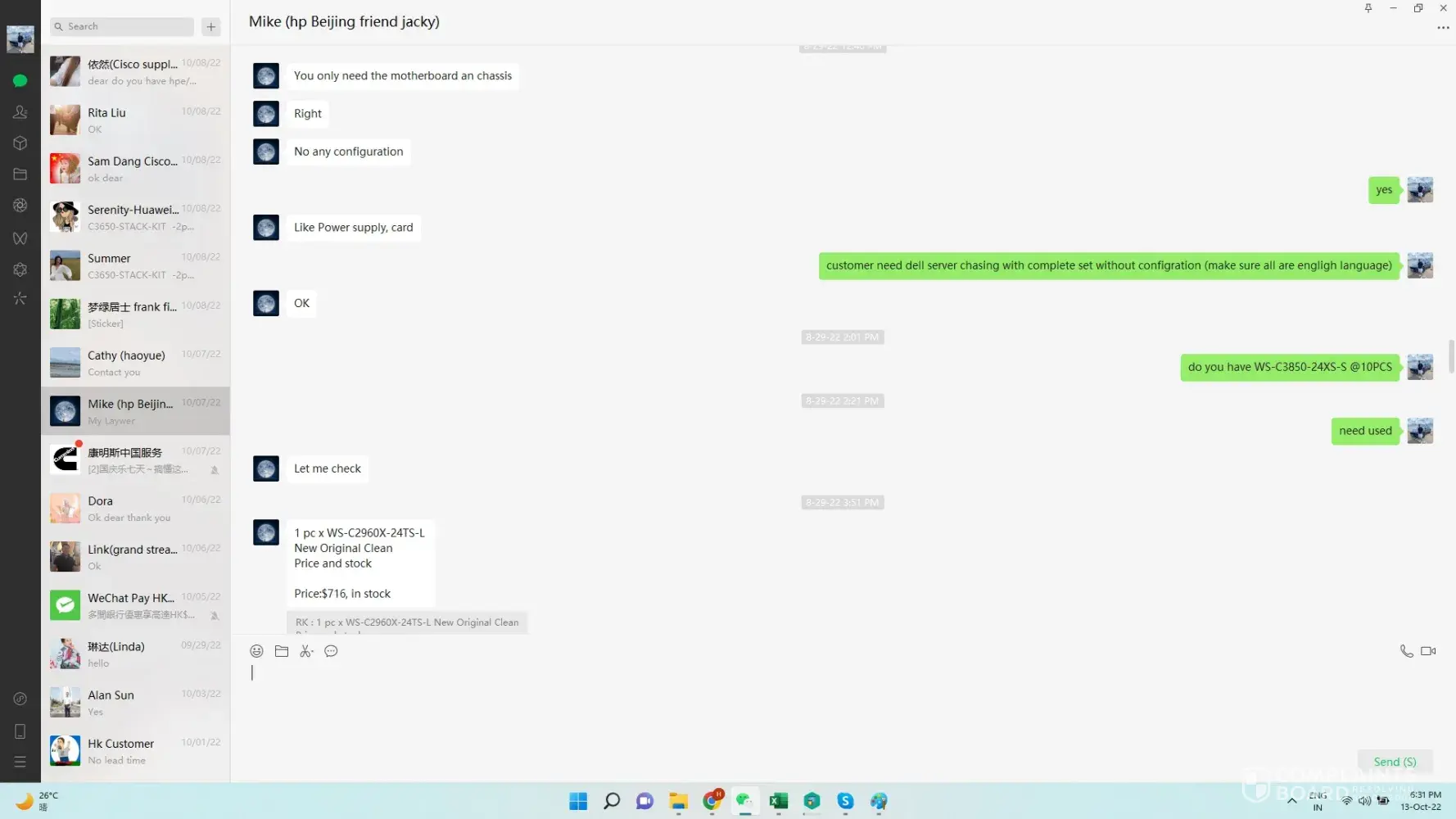This screenshot has width=1456, height=819.
Task: Open the chat info three-dots menu
Action: click(x=1443, y=28)
